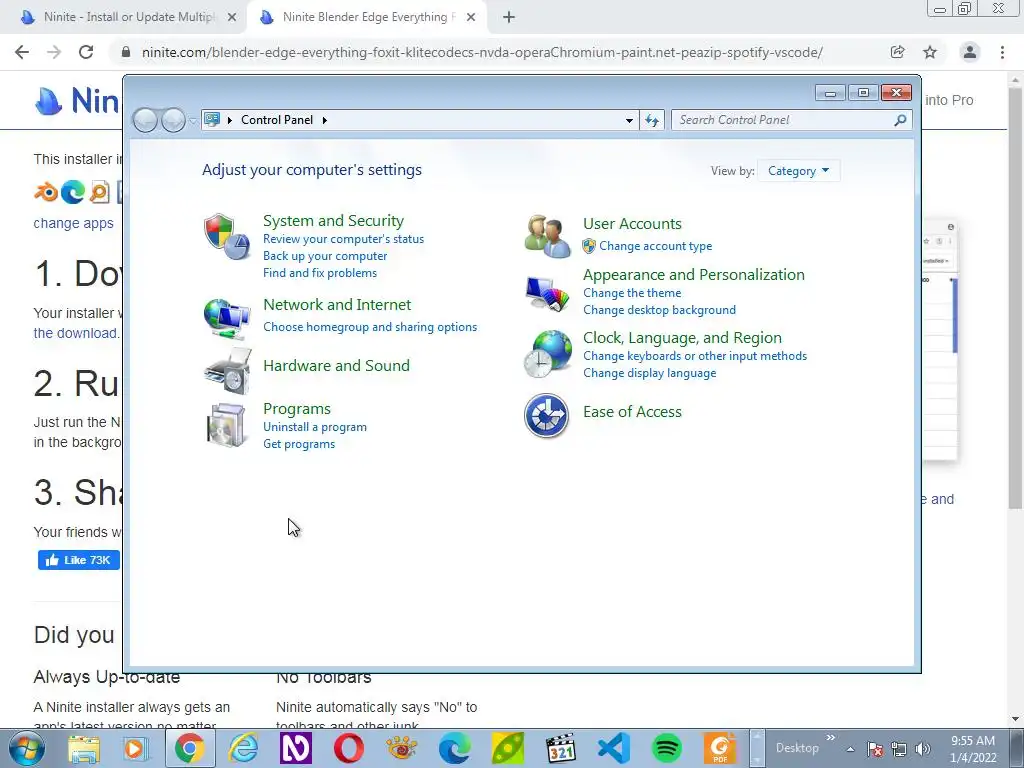Open PeaZip icon on the taskbar
Screen dimensions: 1024x768
point(507,748)
